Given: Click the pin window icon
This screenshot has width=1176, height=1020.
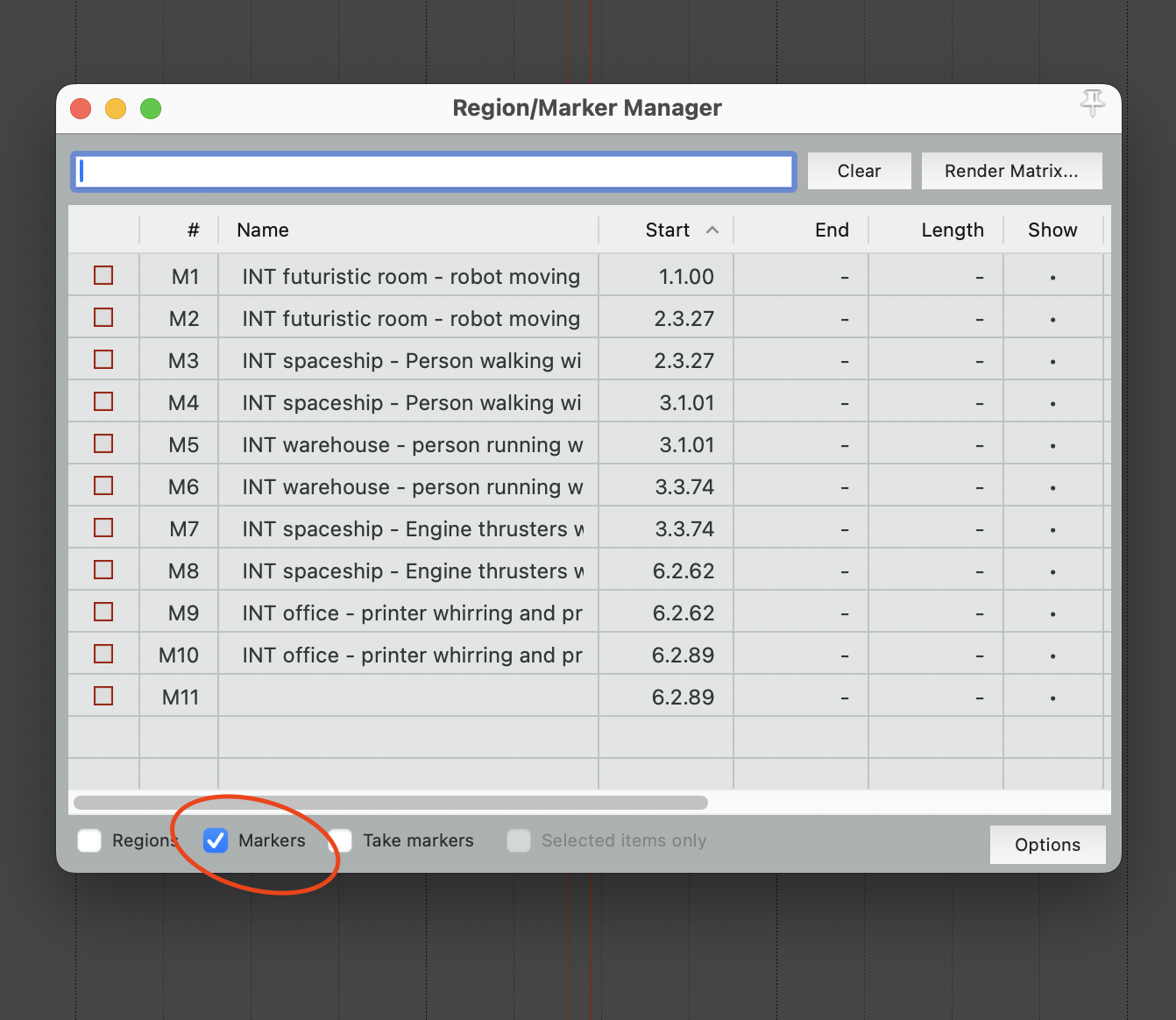Looking at the screenshot, I should [1092, 103].
